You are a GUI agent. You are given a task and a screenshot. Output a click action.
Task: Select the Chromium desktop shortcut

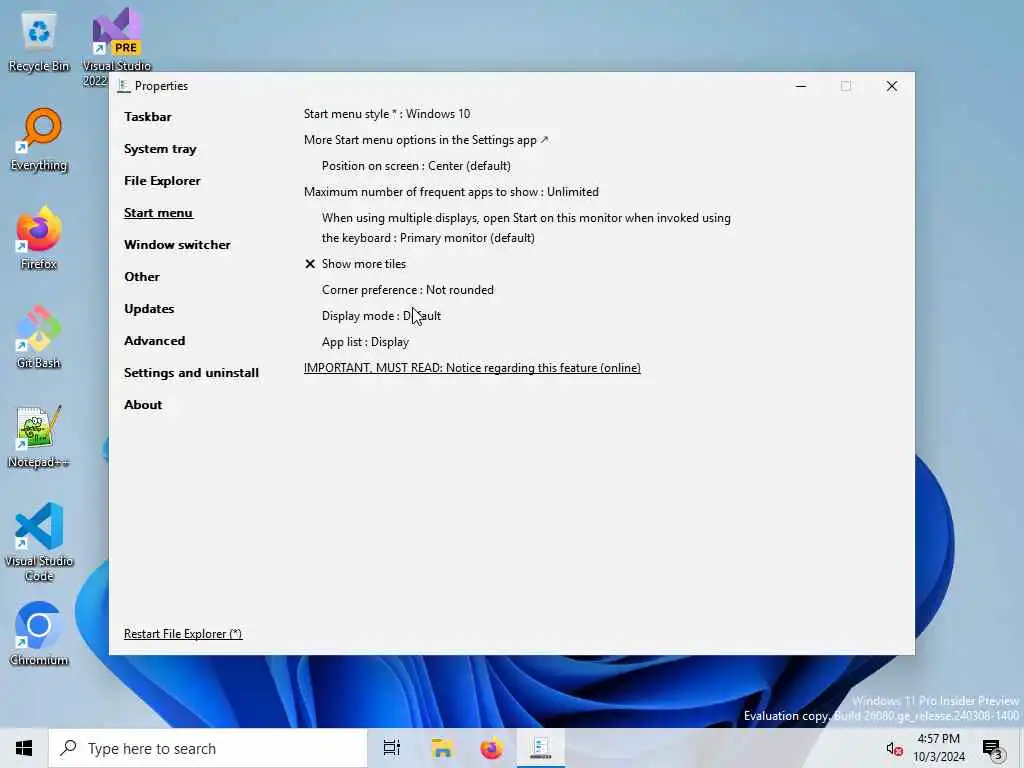tap(39, 633)
